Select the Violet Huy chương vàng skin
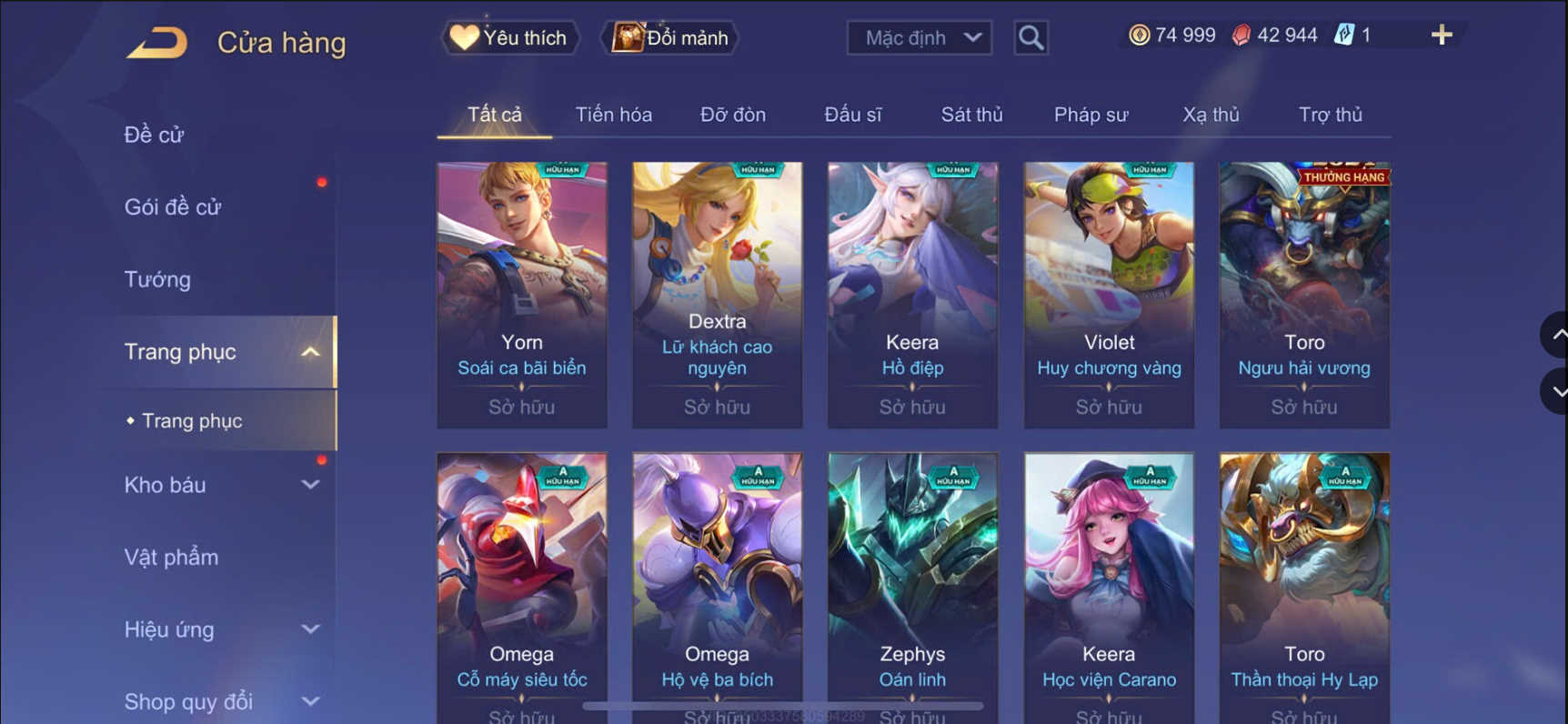The image size is (1568, 724). click(x=1109, y=295)
